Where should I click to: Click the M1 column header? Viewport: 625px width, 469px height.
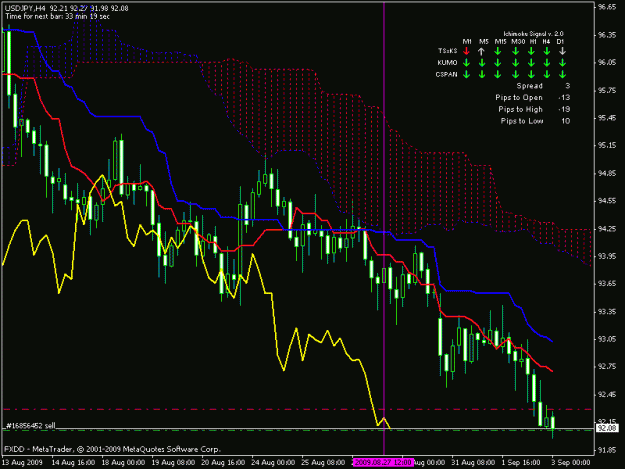pos(467,41)
